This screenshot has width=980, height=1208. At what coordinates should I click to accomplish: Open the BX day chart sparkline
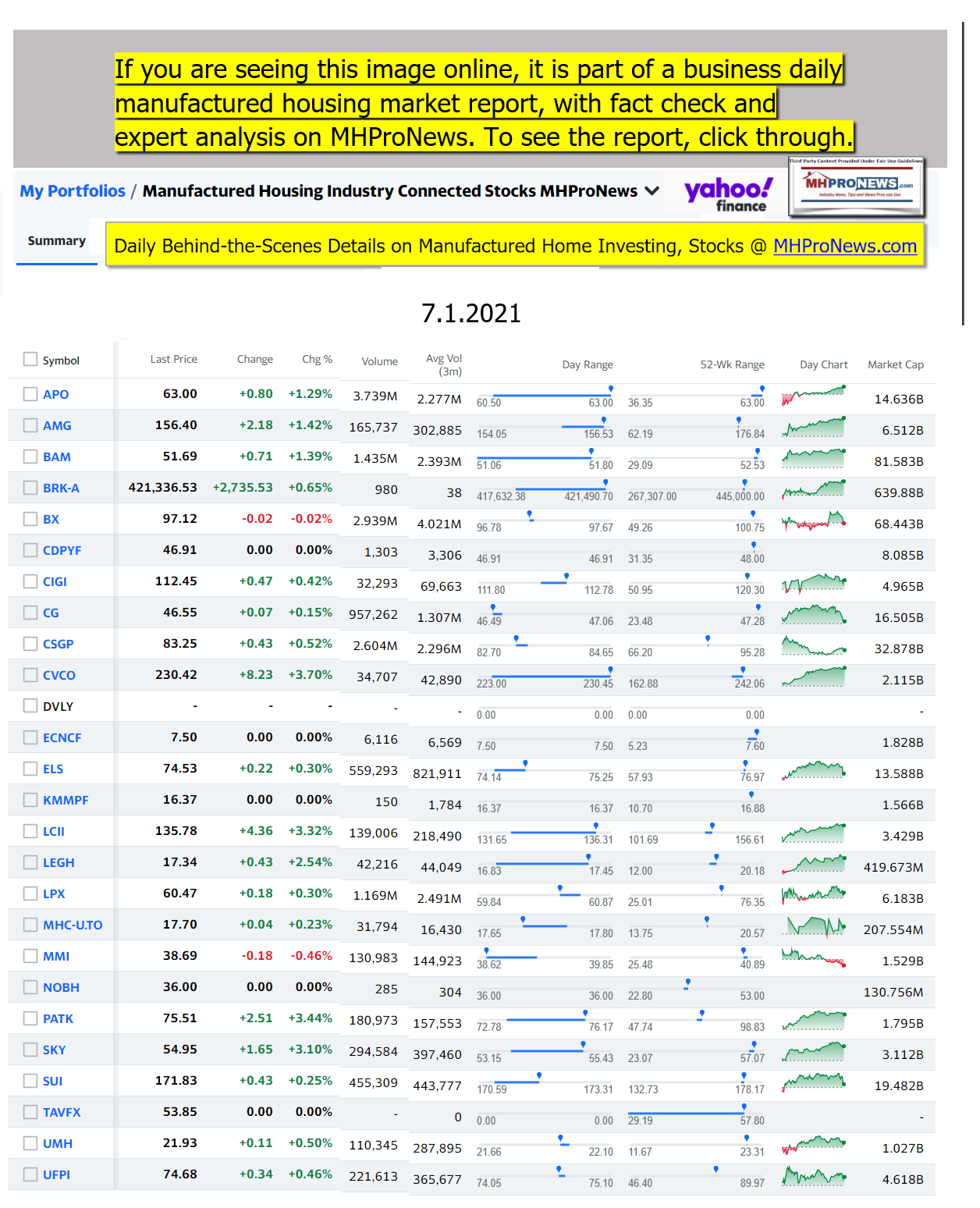[x=814, y=520]
